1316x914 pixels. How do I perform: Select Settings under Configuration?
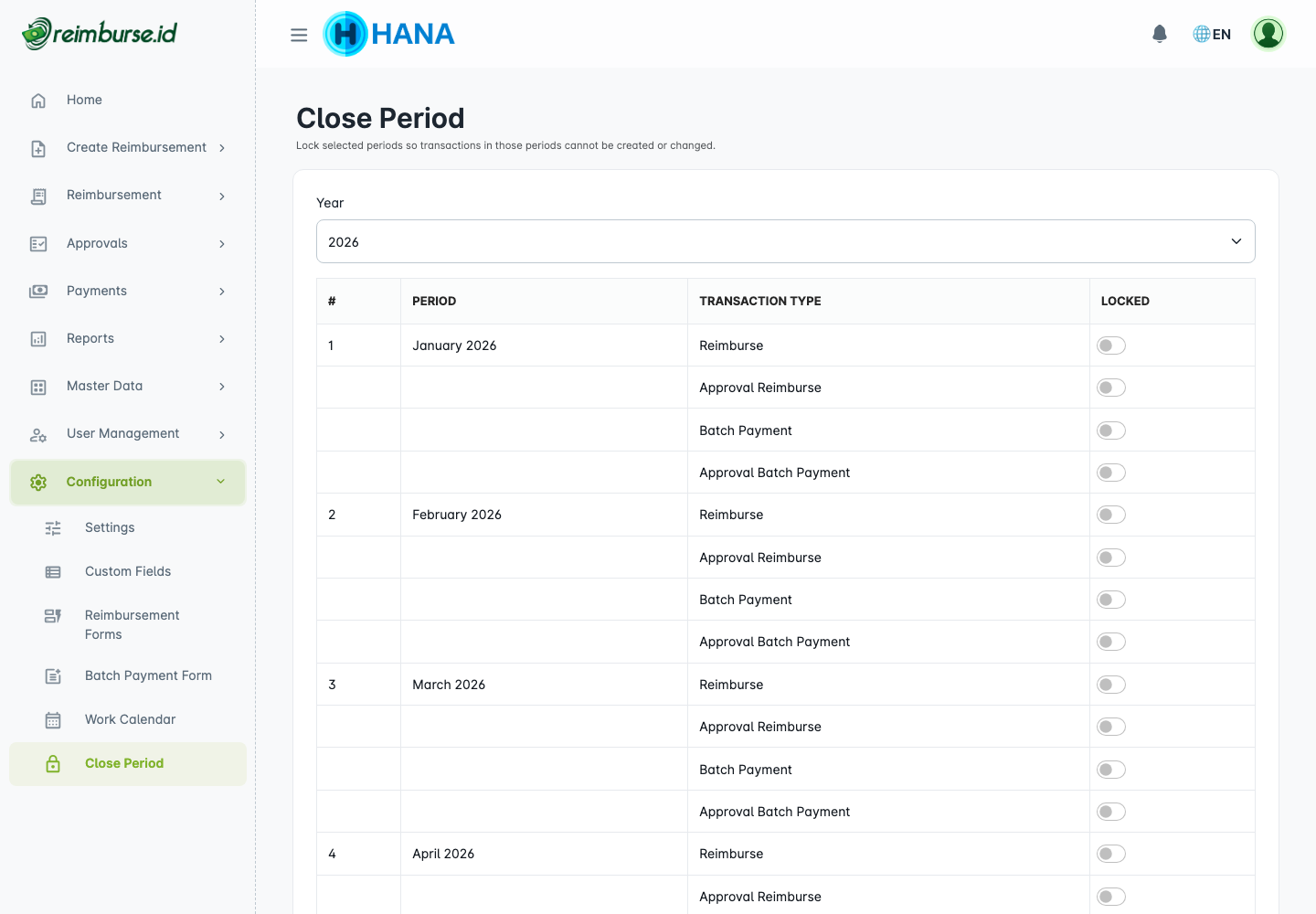coord(110,527)
